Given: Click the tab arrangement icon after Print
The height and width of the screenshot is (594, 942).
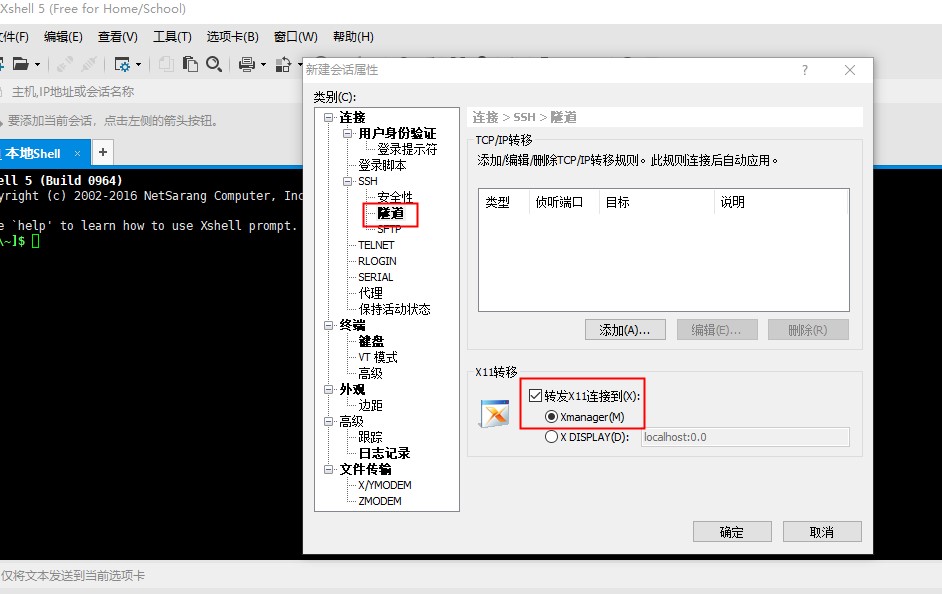Looking at the screenshot, I should point(285,64).
